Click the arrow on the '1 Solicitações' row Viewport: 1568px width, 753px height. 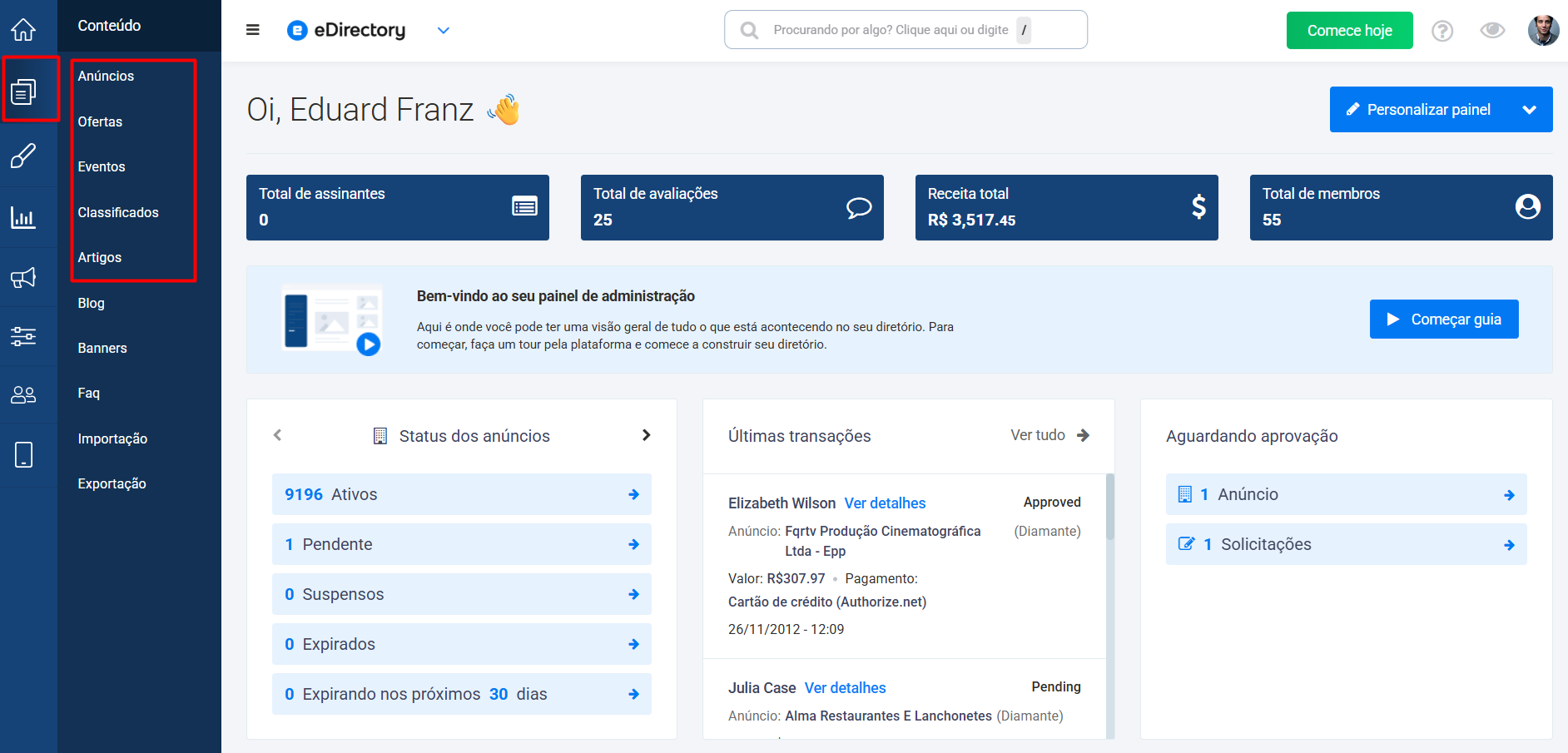[1509, 545]
